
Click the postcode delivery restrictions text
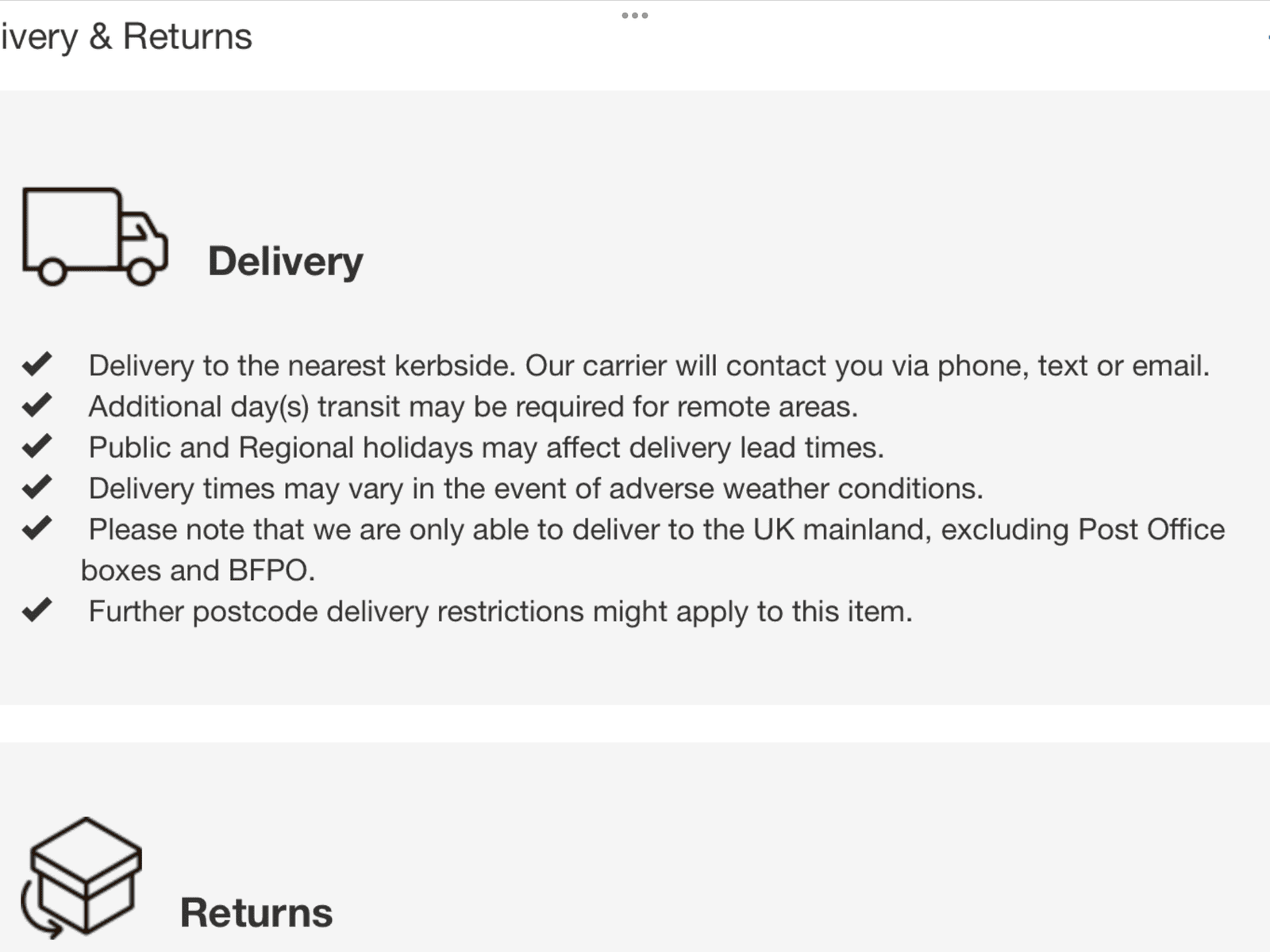pos(501,612)
